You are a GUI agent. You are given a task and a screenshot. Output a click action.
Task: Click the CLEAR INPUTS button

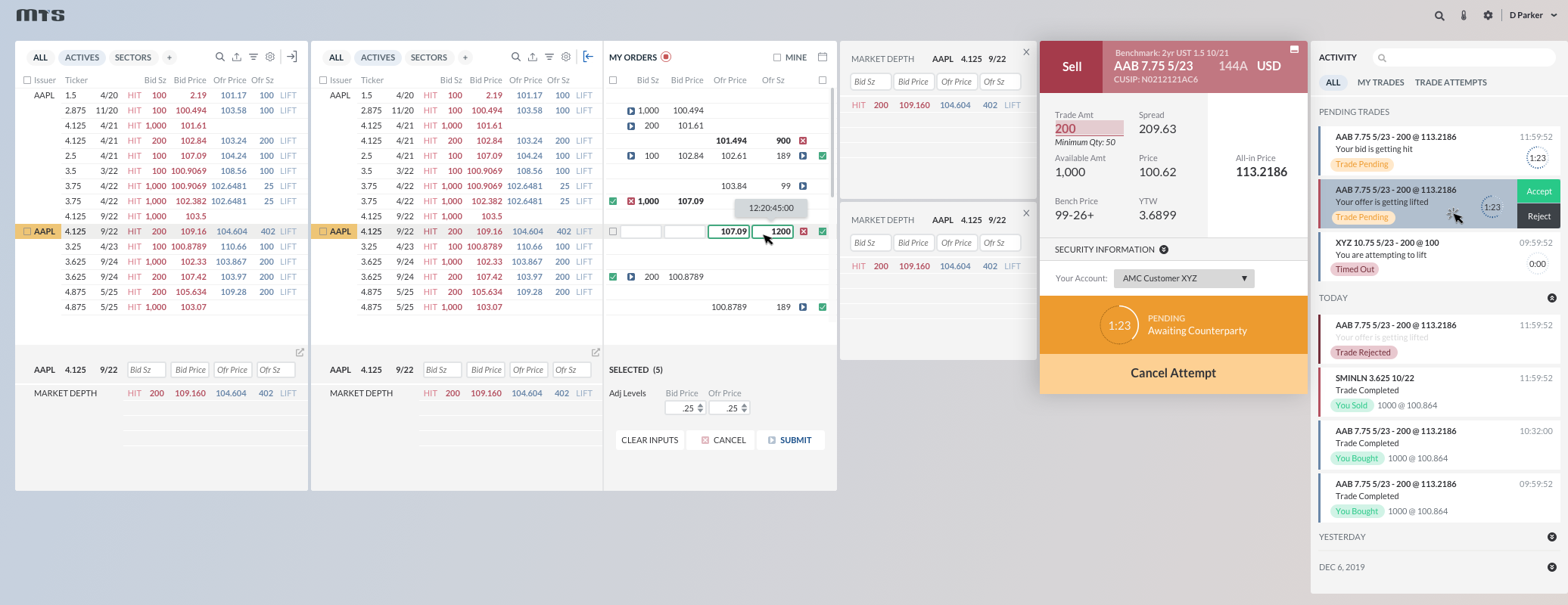pyautogui.click(x=650, y=440)
